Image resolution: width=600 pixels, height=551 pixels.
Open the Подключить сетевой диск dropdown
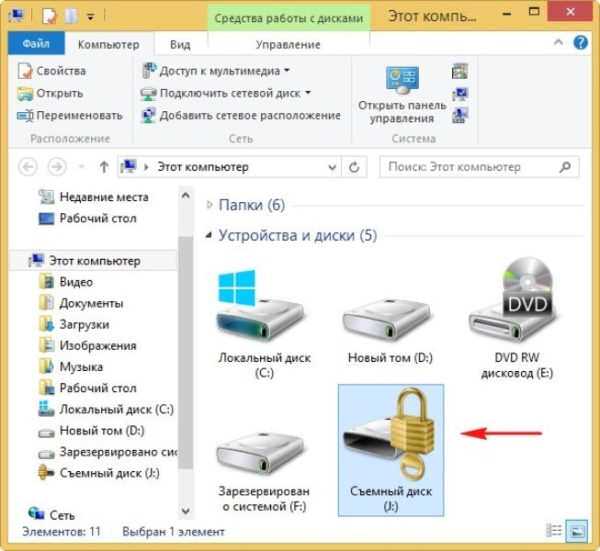226,93
